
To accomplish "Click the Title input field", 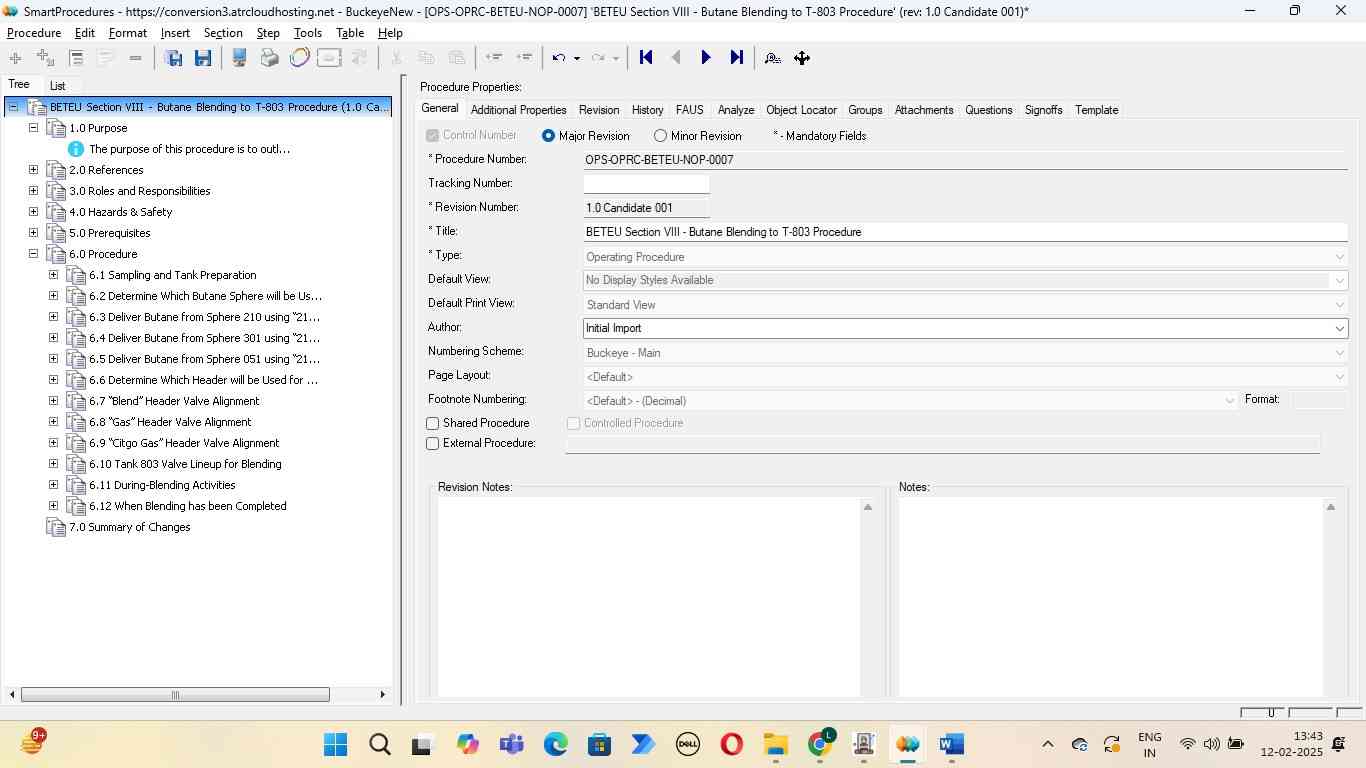I will click(x=965, y=232).
